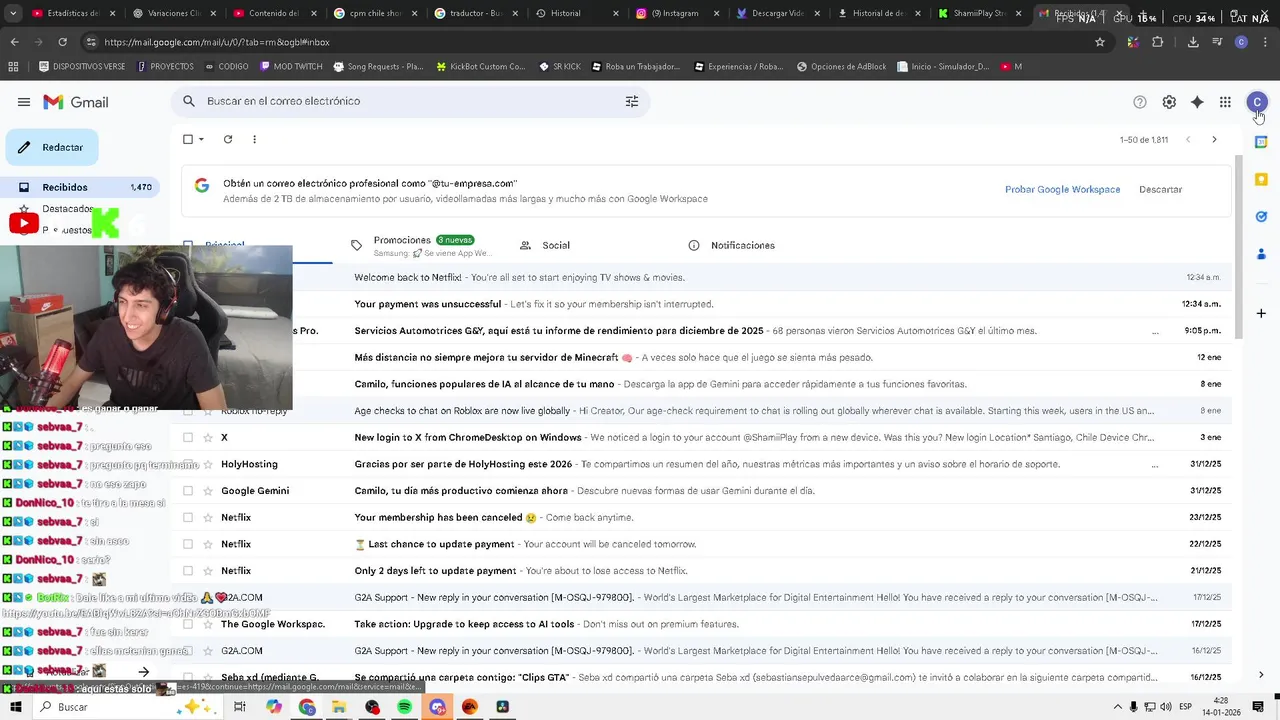Refresh the inbox message list

point(228,139)
